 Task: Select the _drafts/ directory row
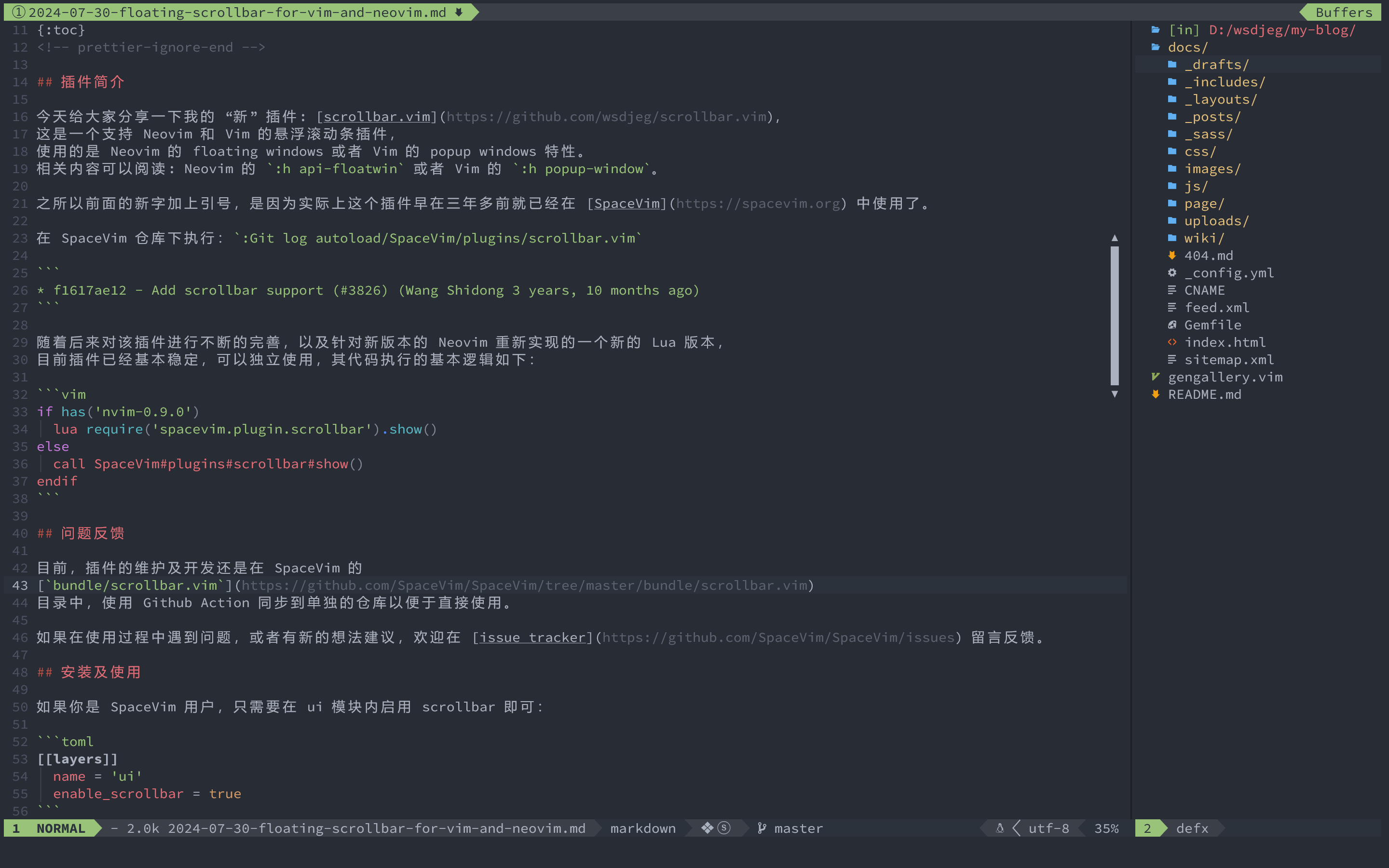tap(1258, 64)
